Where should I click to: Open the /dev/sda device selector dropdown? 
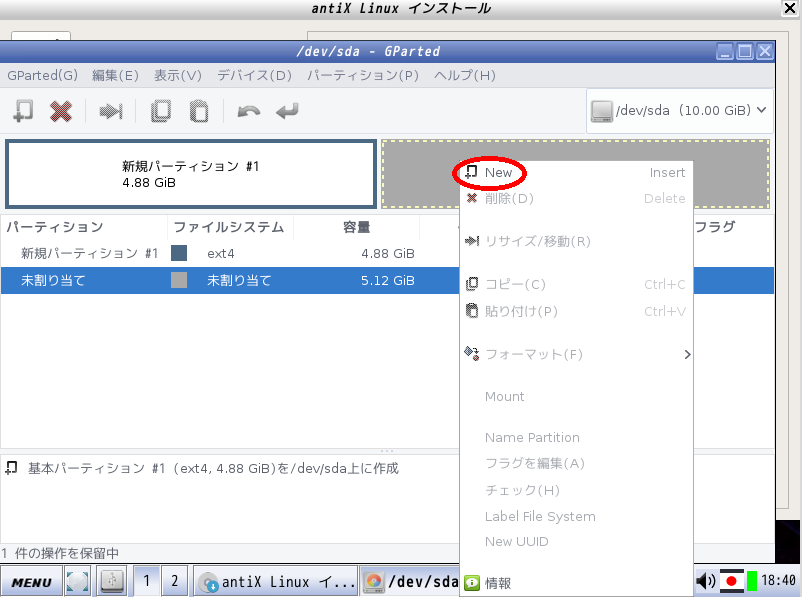(679, 110)
